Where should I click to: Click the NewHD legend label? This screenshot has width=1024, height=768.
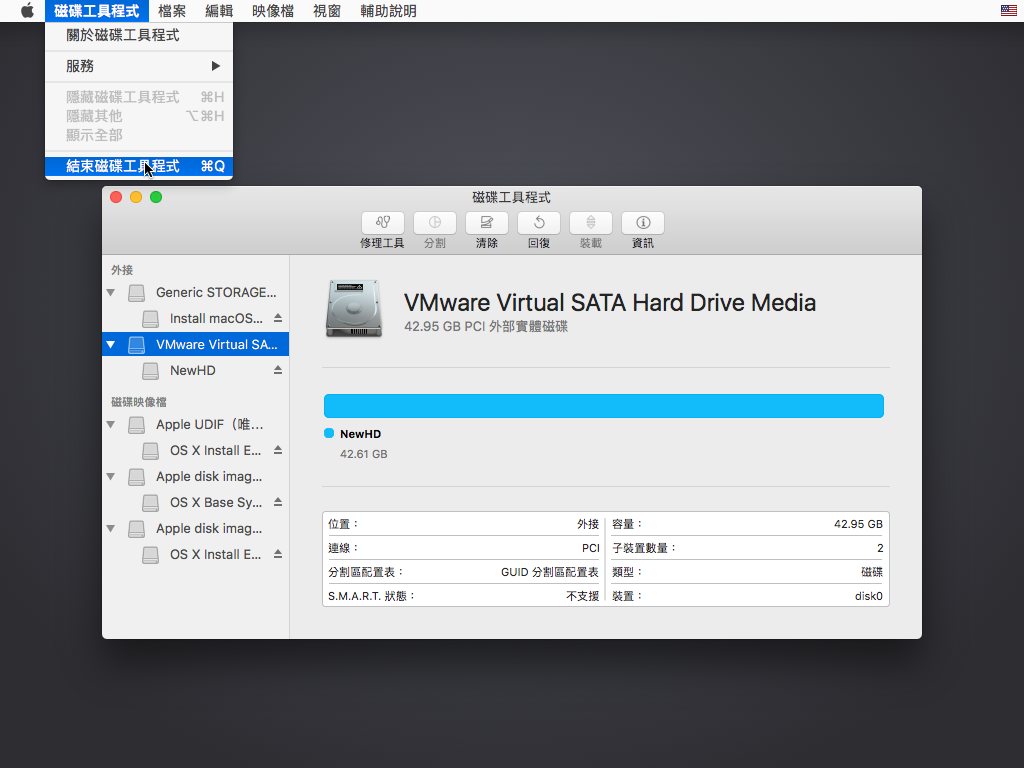[360, 434]
